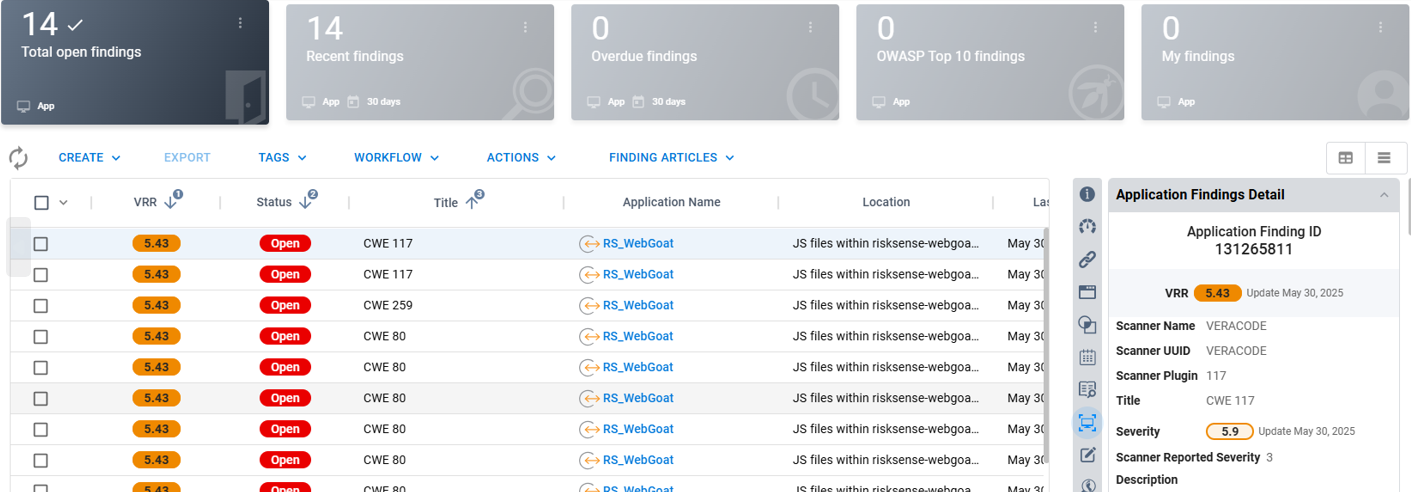The height and width of the screenshot is (492, 1411).
Task: Click the Status column sort arrow
Action: pyautogui.click(x=305, y=201)
